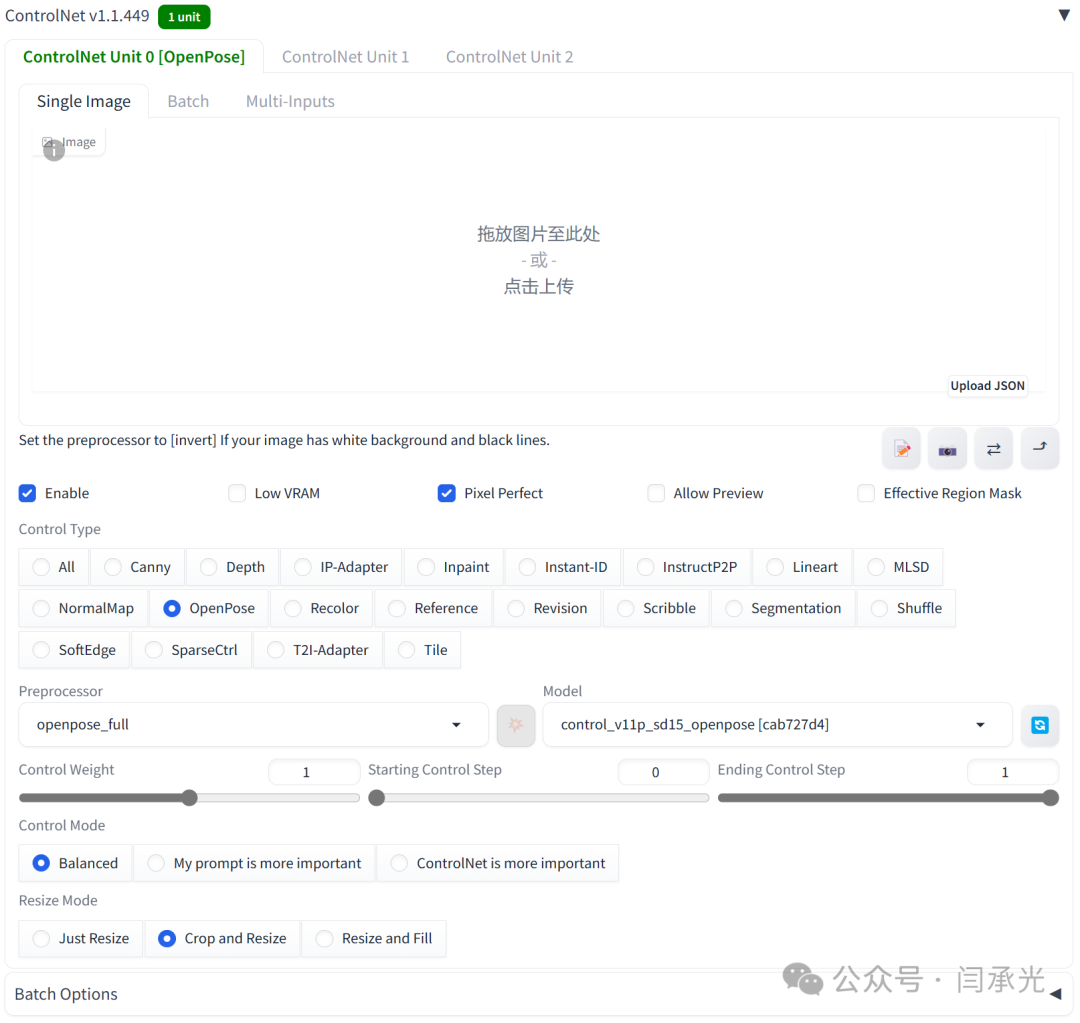Click the Ending Control Step value field
This screenshot has height=1023, width=1080.
(x=1012, y=772)
